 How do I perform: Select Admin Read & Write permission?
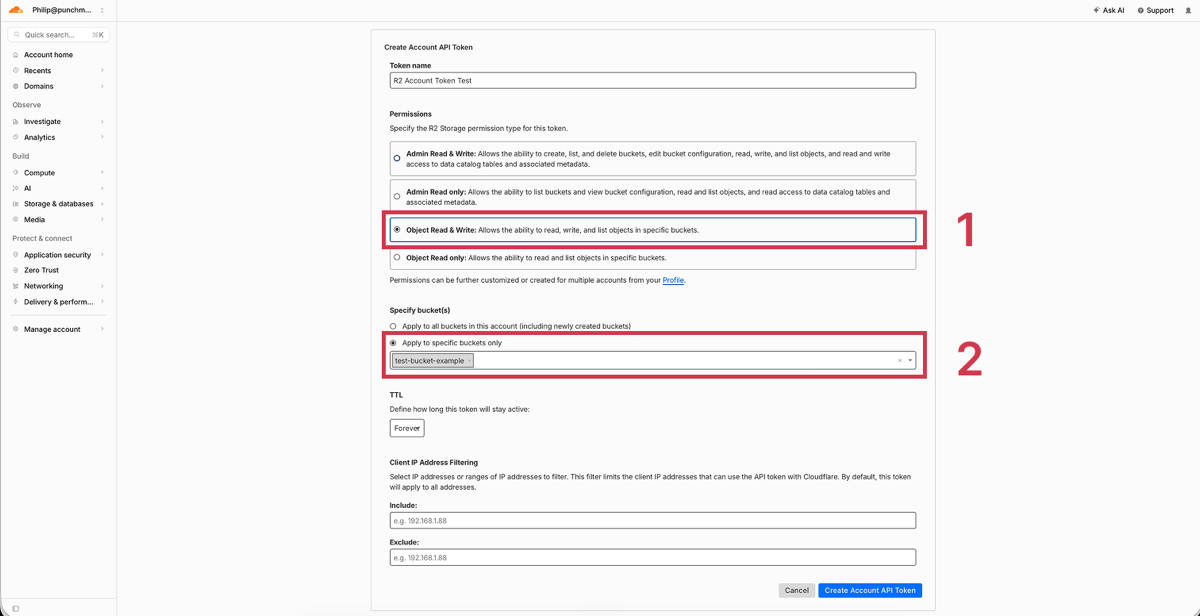click(x=397, y=158)
